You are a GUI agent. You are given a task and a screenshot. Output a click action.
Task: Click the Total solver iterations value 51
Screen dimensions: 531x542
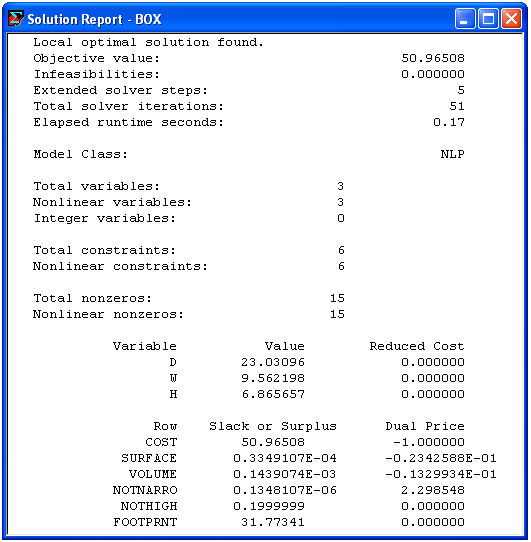pyautogui.click(x=457, y=106)
